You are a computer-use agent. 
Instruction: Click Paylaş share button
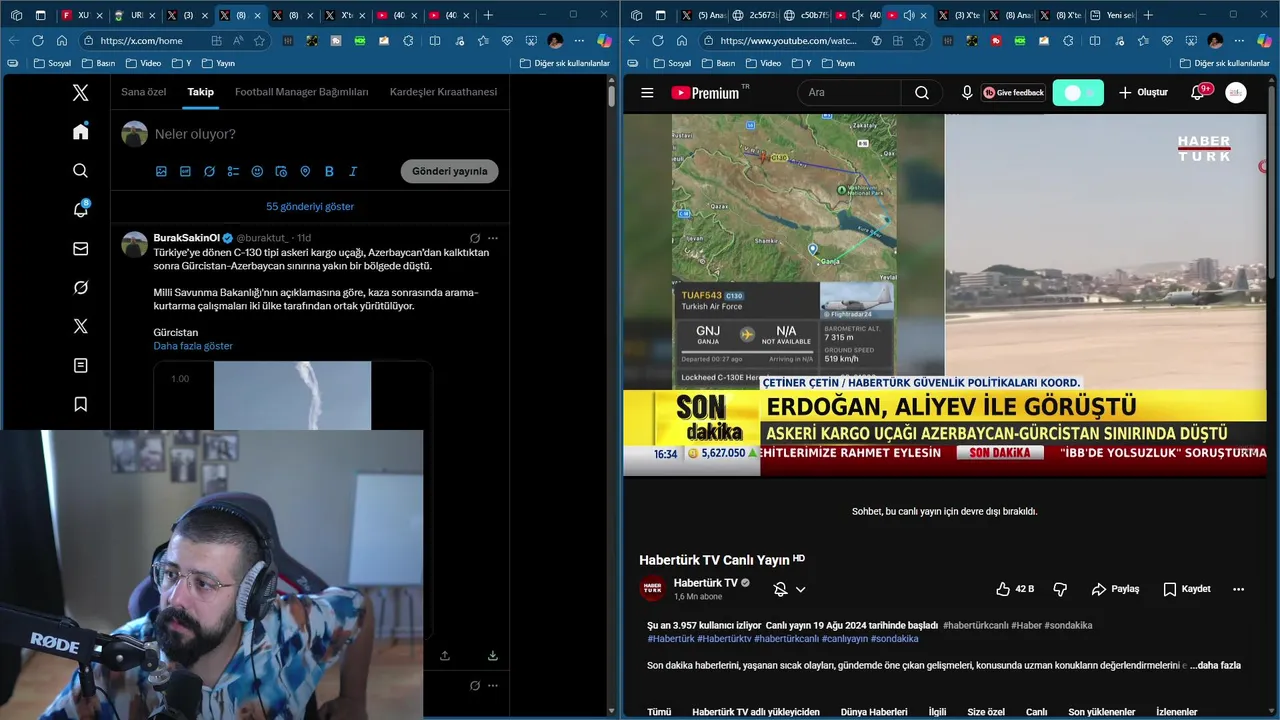point(1115,589)
